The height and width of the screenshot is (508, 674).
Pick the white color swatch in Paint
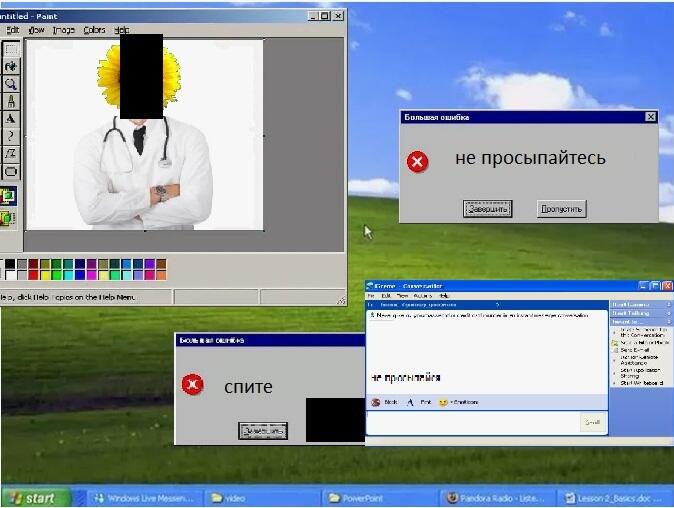[x=10, y=275]
